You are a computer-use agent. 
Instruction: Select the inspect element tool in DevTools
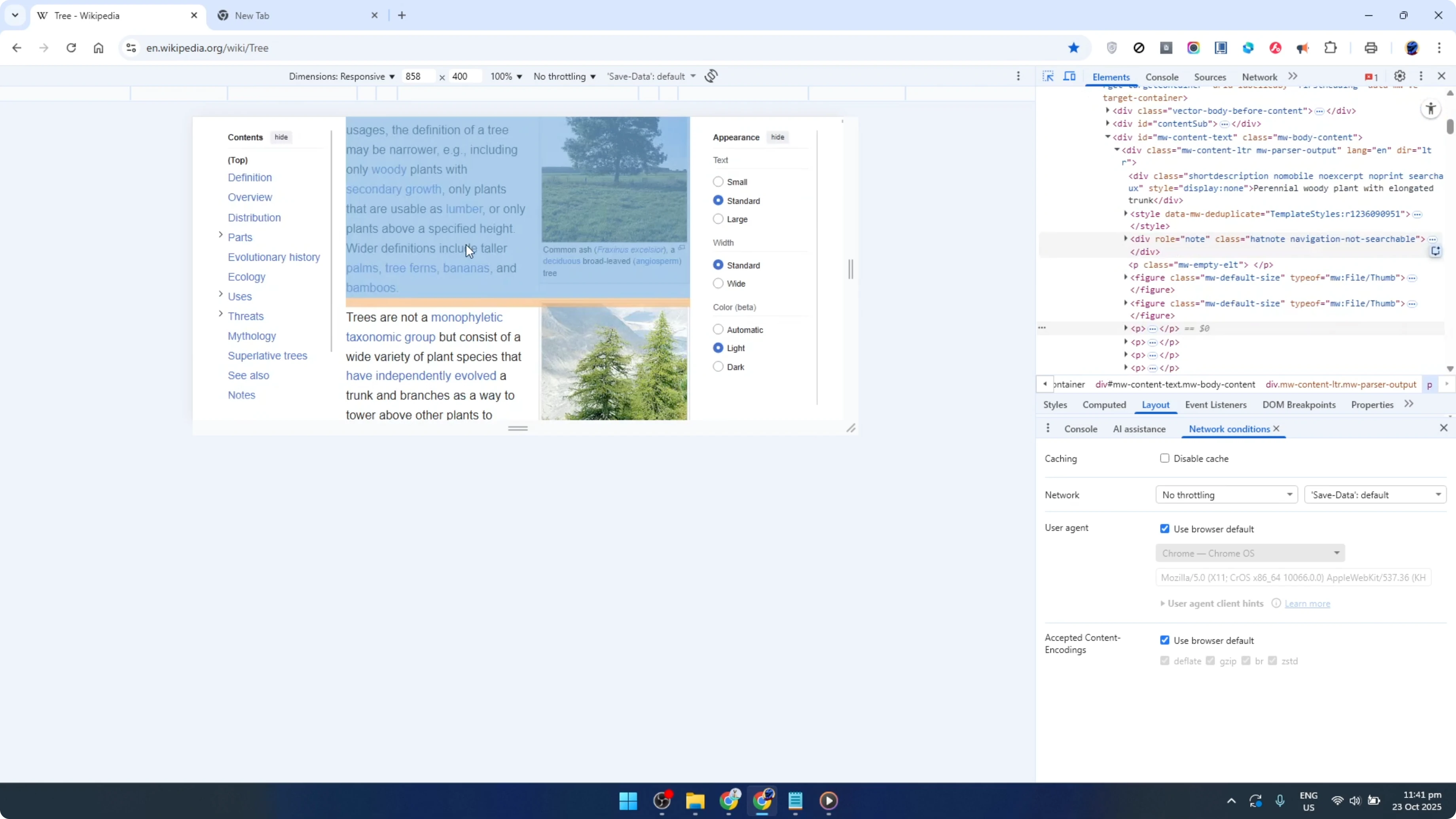(1048, 76)
